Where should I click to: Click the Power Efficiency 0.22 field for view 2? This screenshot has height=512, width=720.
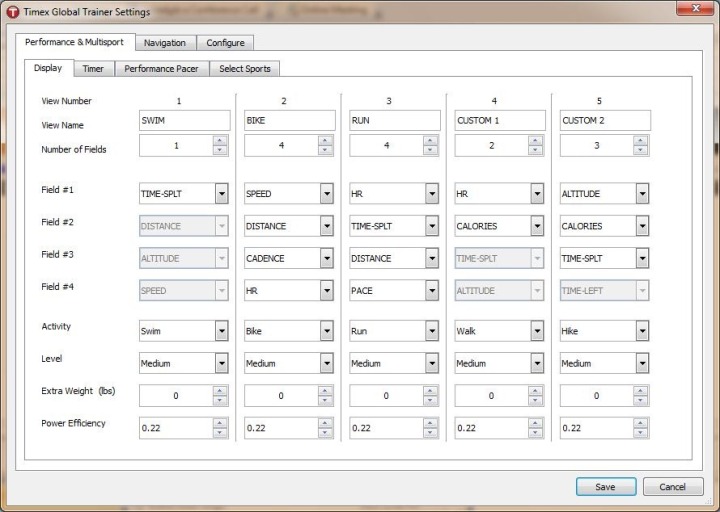[281, 428]
